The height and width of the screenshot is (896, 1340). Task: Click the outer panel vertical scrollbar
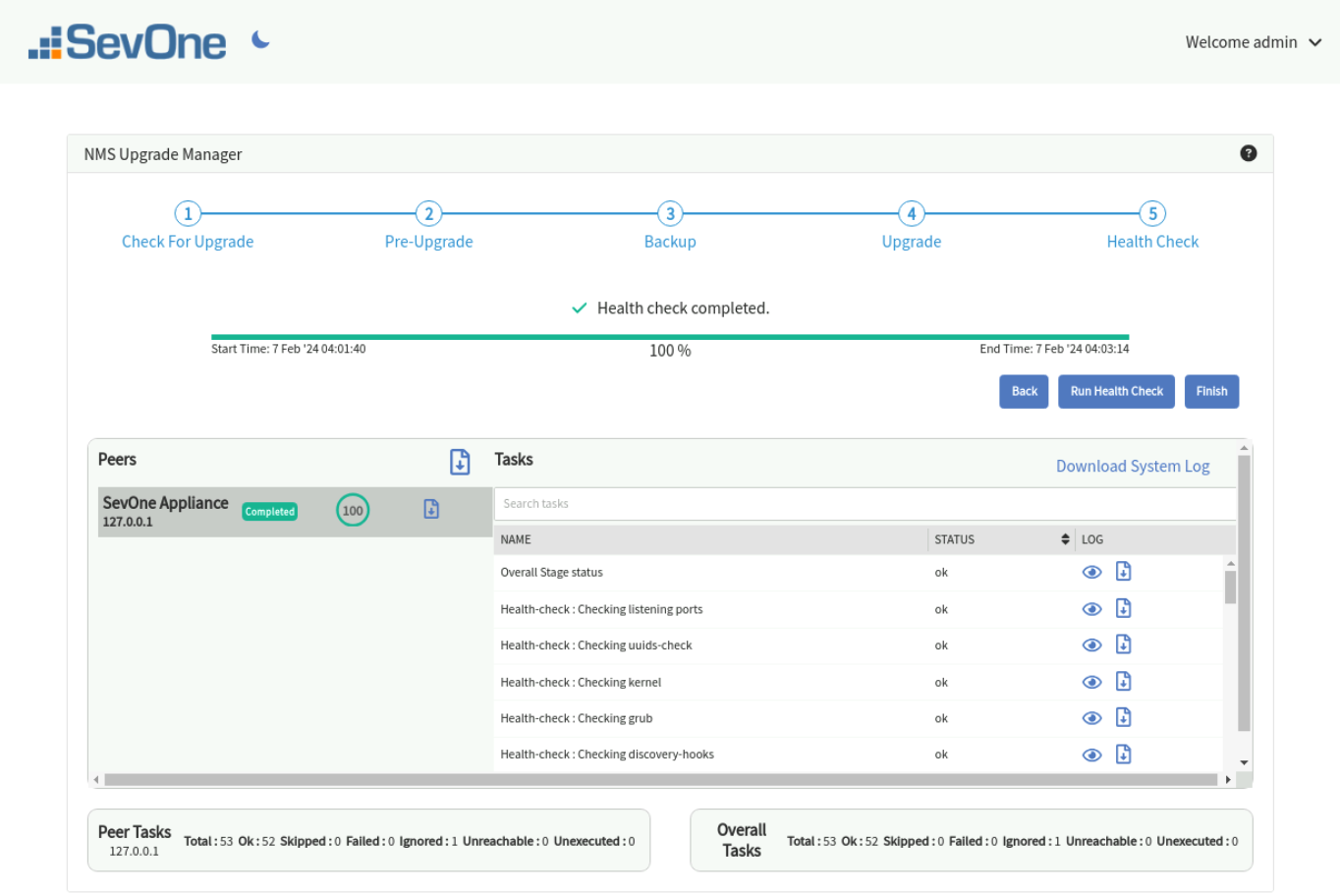pyautogui.click(x=1244, y=593)
